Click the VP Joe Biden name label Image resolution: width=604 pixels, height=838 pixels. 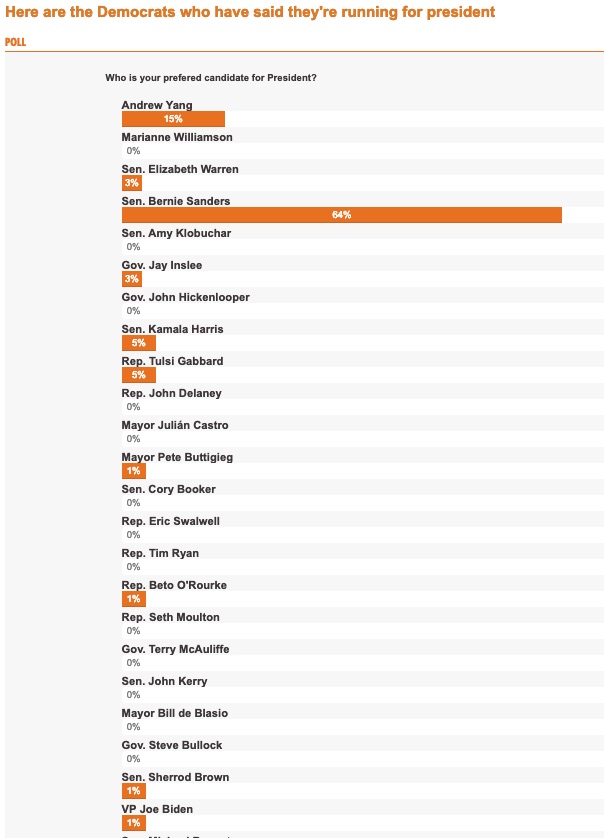[x=157, y=809]
